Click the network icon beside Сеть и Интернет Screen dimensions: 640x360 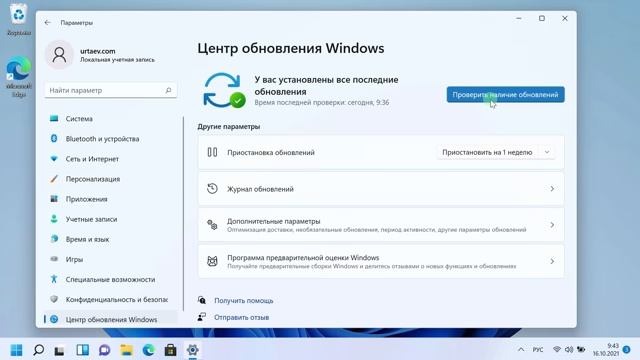(x=54, y=158)
